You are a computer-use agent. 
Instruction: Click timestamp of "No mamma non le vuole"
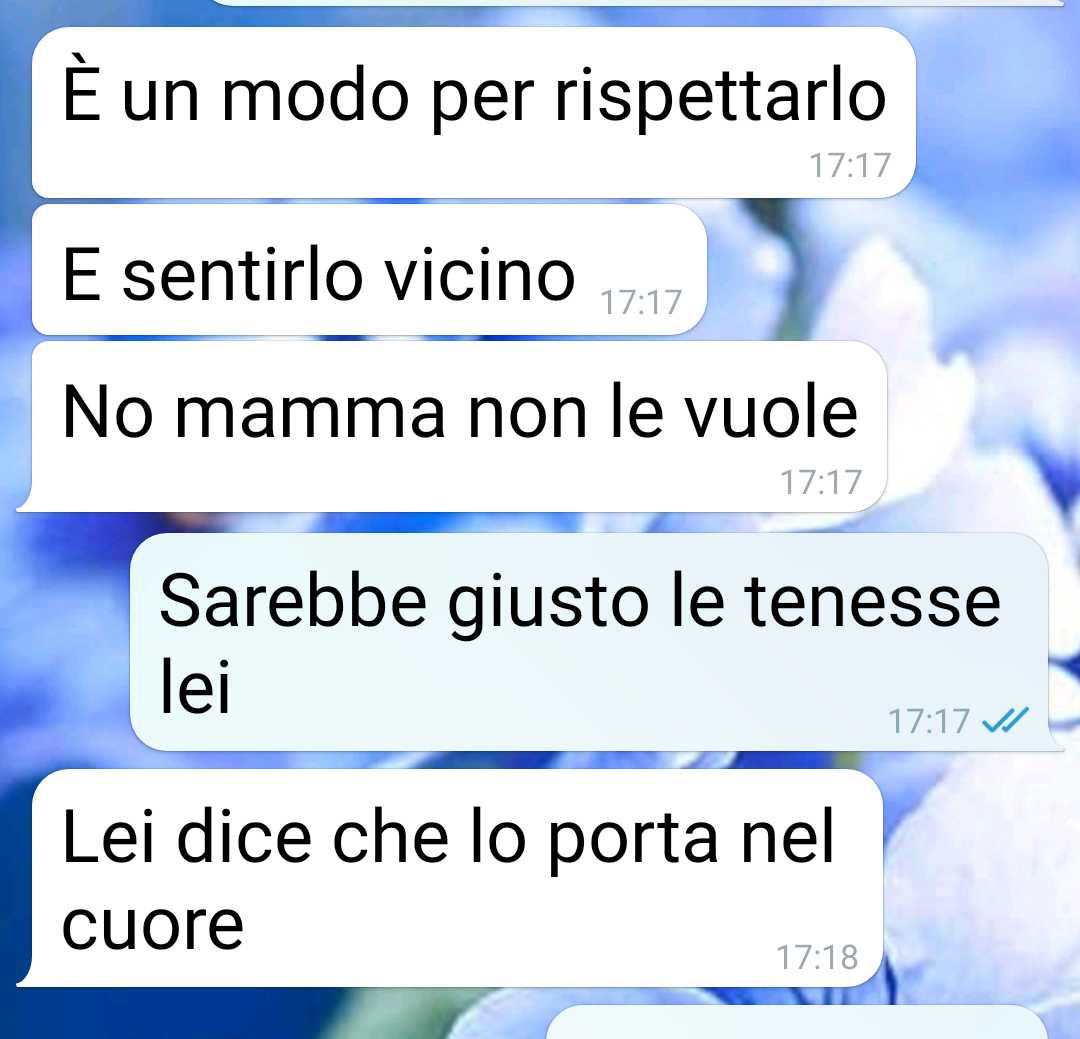pyautogui.click(x=821, y=482)
